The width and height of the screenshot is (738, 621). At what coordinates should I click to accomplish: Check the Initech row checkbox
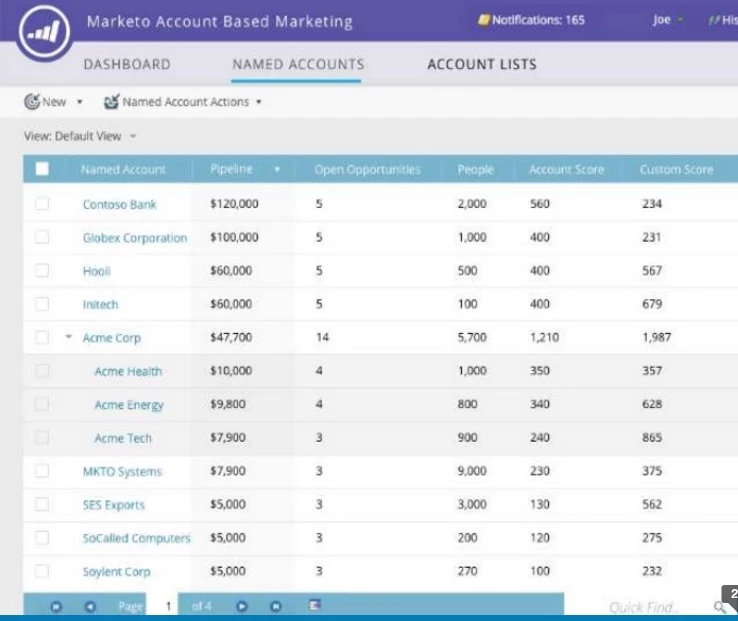click(42, 304)
